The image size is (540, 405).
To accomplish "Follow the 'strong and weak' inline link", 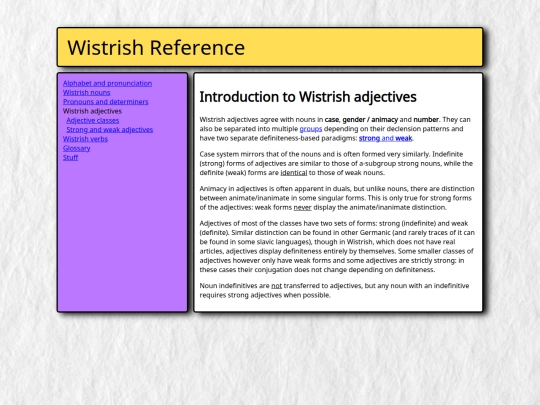I will [385, 138].
